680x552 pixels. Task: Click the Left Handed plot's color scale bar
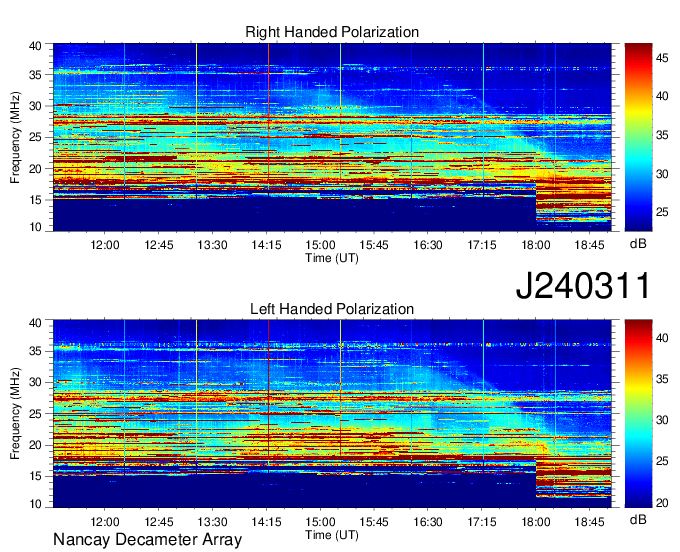tap(638, 414)
